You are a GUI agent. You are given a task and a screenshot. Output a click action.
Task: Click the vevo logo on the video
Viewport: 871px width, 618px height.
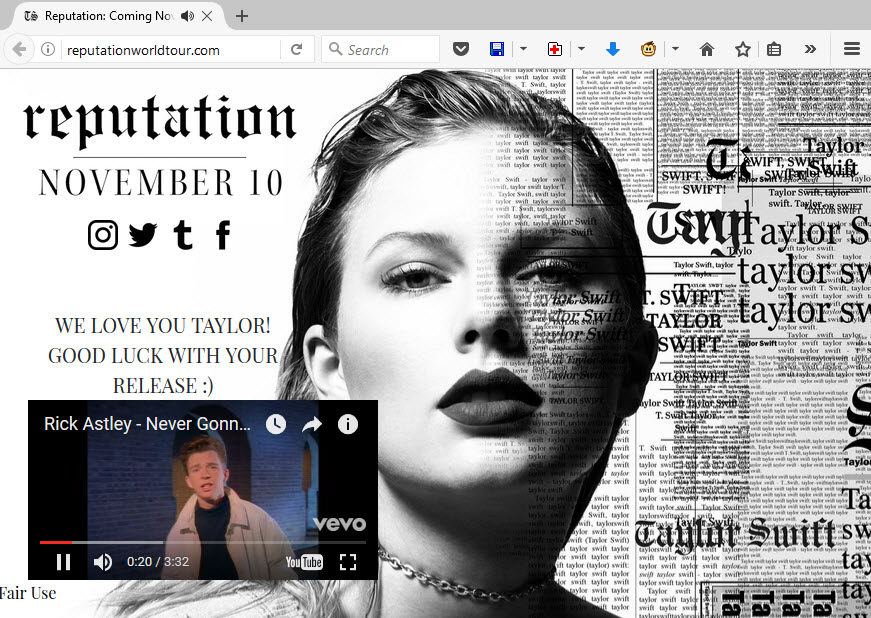339,524
